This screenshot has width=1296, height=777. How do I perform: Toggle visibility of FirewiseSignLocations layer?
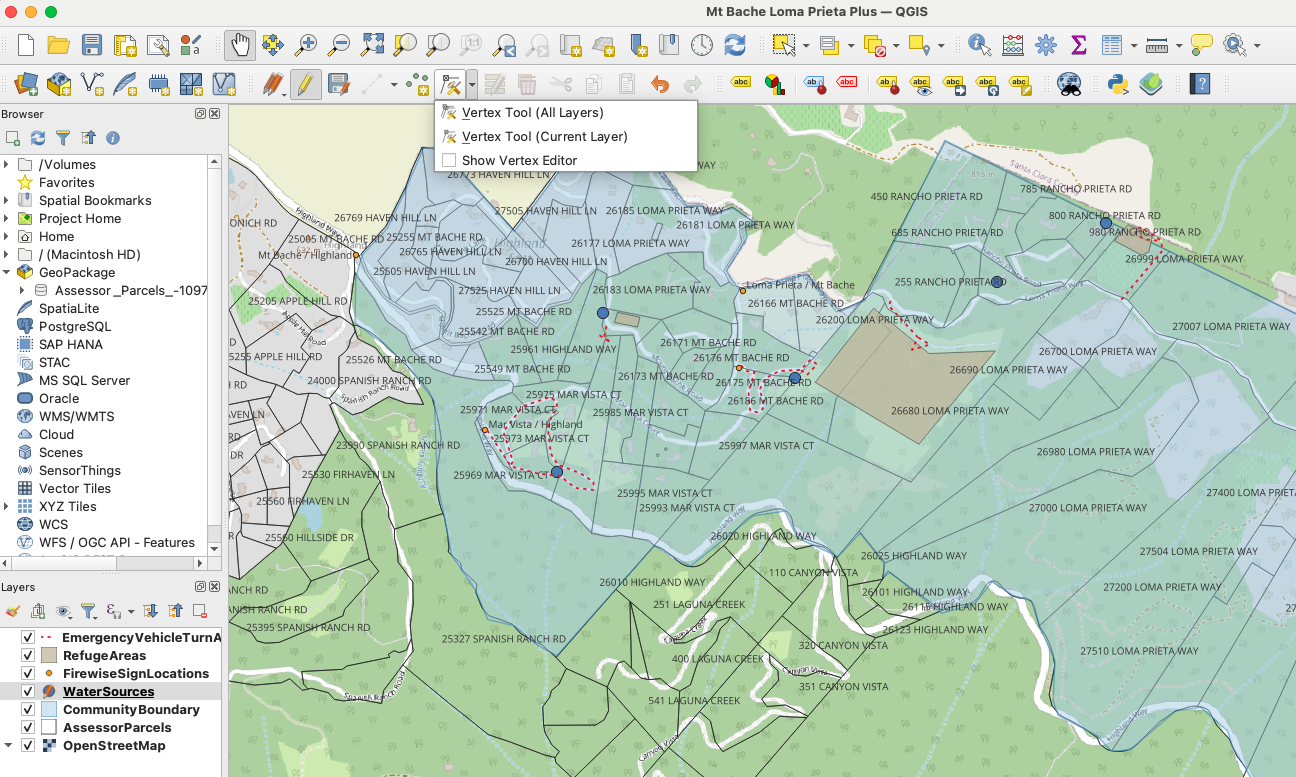(x=28, y=674)
